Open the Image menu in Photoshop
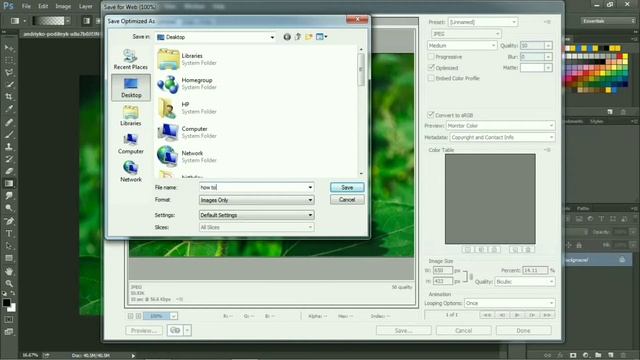The height and width of the screenshot is (360, 640). (x=63, y=7)
